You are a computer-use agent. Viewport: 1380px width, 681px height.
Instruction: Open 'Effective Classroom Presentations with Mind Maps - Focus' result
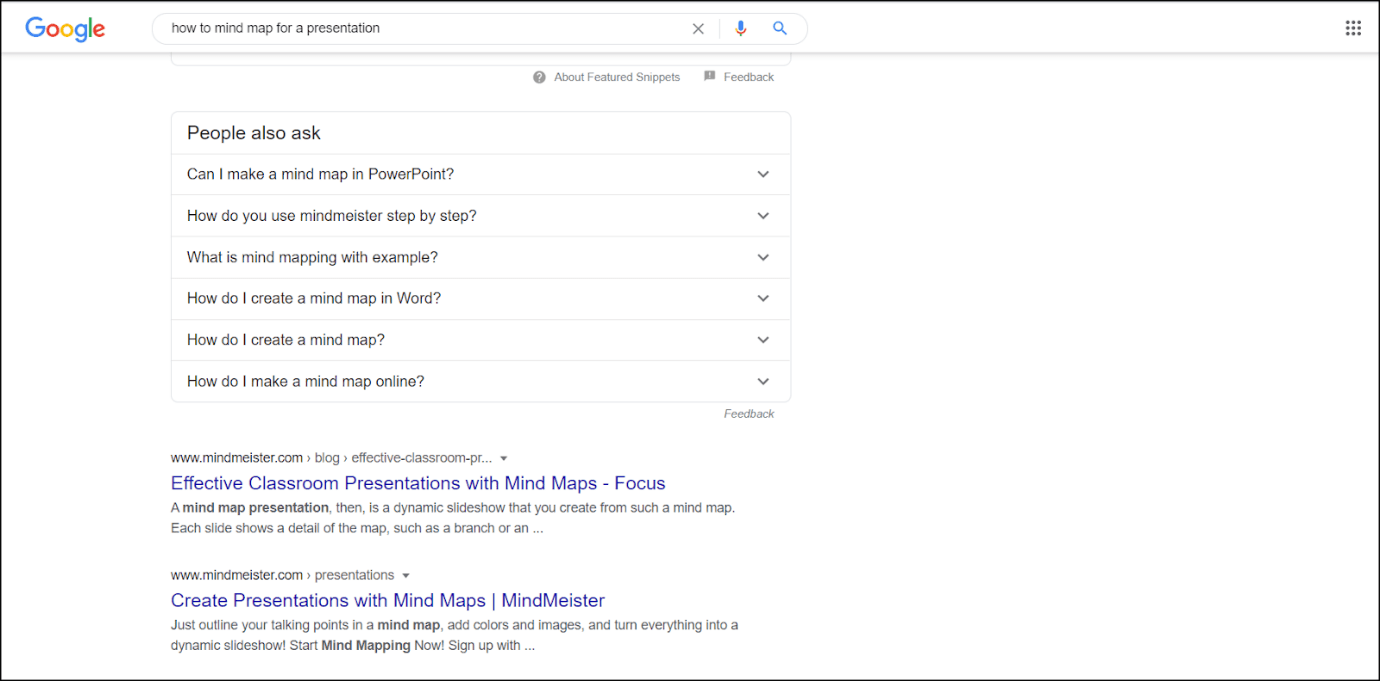pyautogui.click(x=418, y=483)
